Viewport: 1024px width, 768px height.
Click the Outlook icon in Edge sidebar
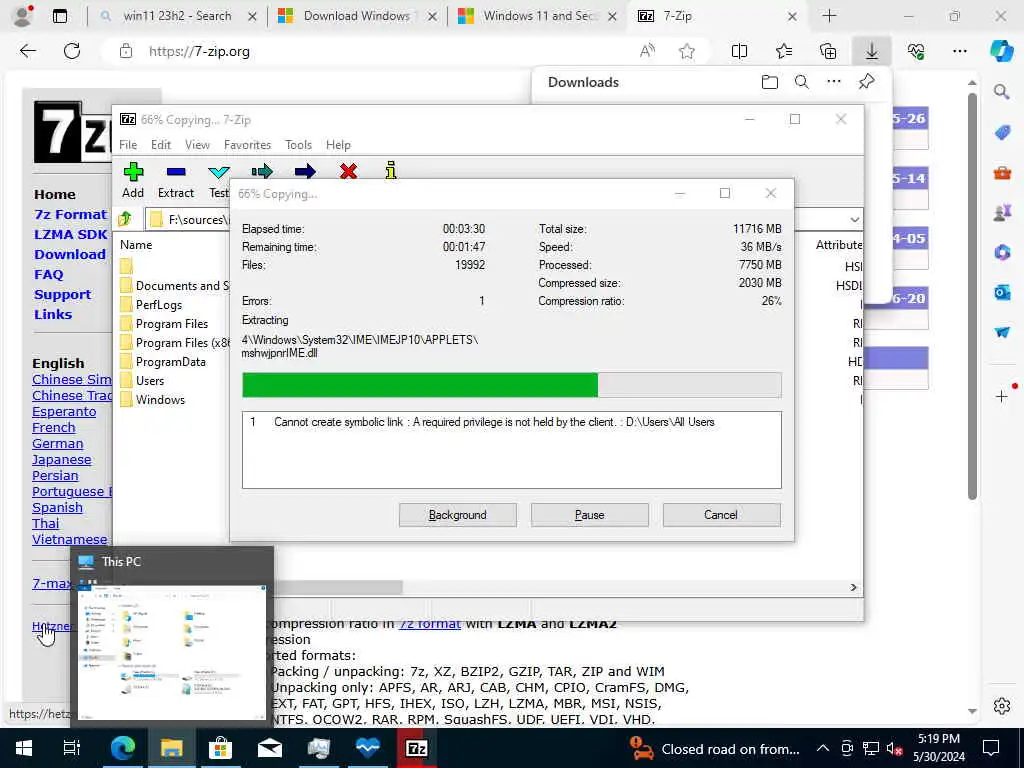(x=1002, y=293)
